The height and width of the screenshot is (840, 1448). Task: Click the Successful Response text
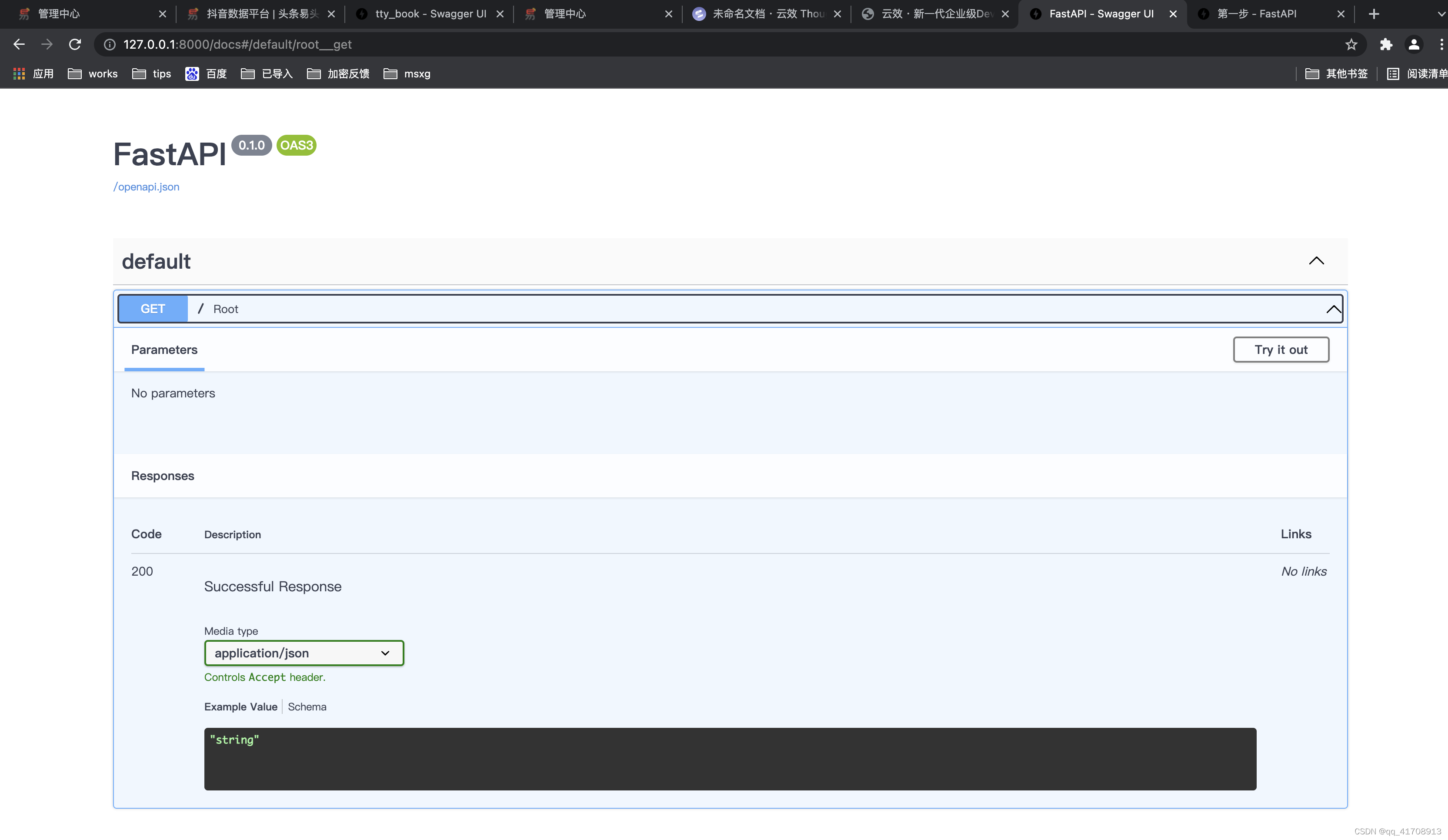(273, 586)
